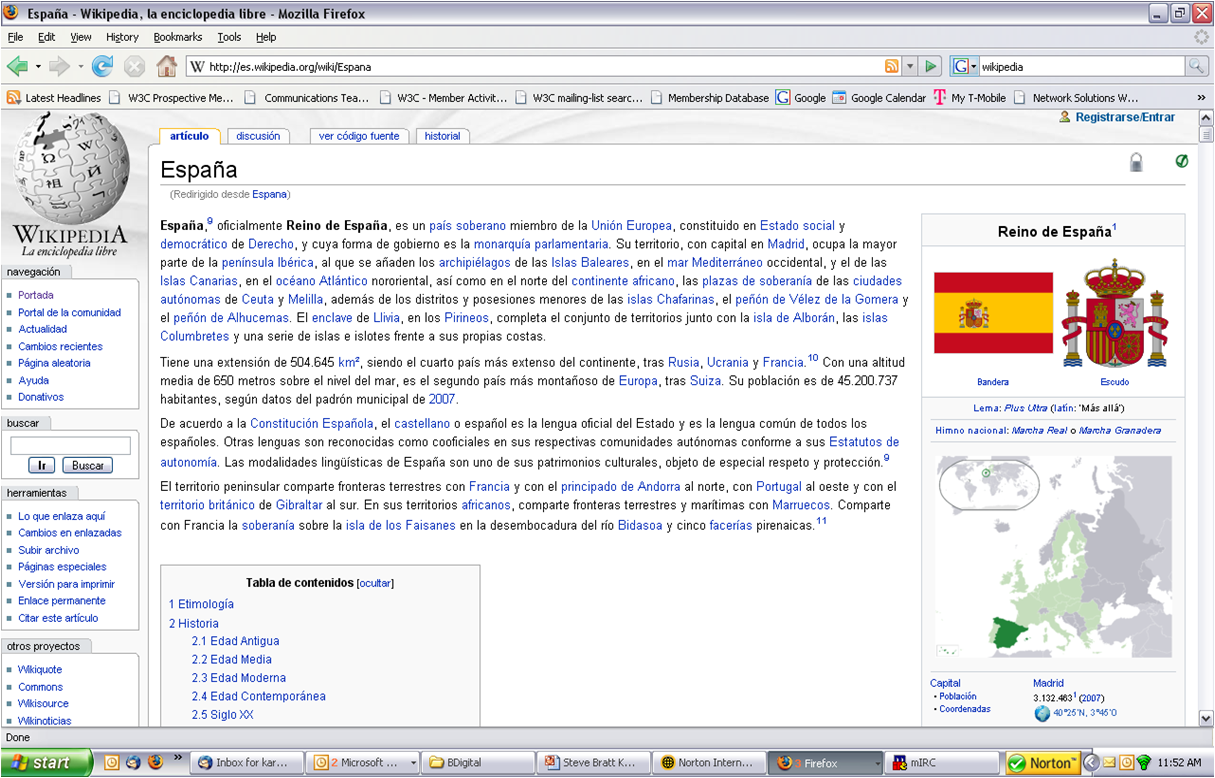Image resolution: width=1215 pixels, height=778 pixels.
Task: Click the Buscar button in sidebar
Action: 87,466
